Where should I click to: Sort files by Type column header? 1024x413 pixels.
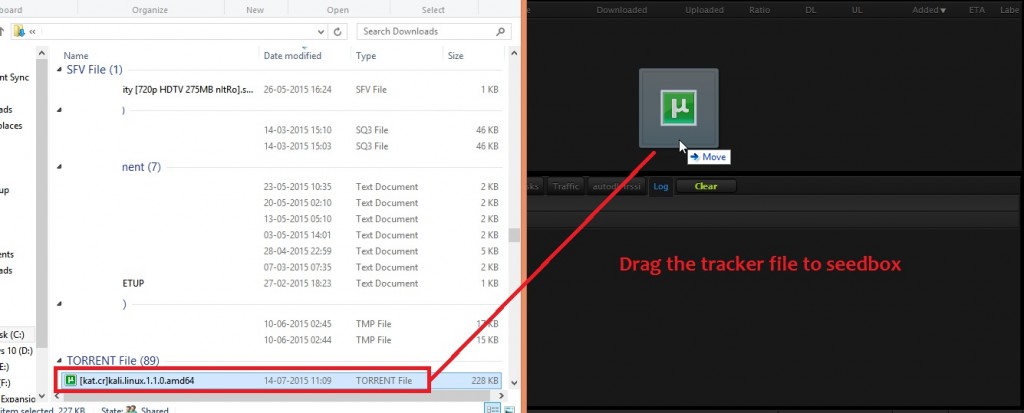click(366, 56)
